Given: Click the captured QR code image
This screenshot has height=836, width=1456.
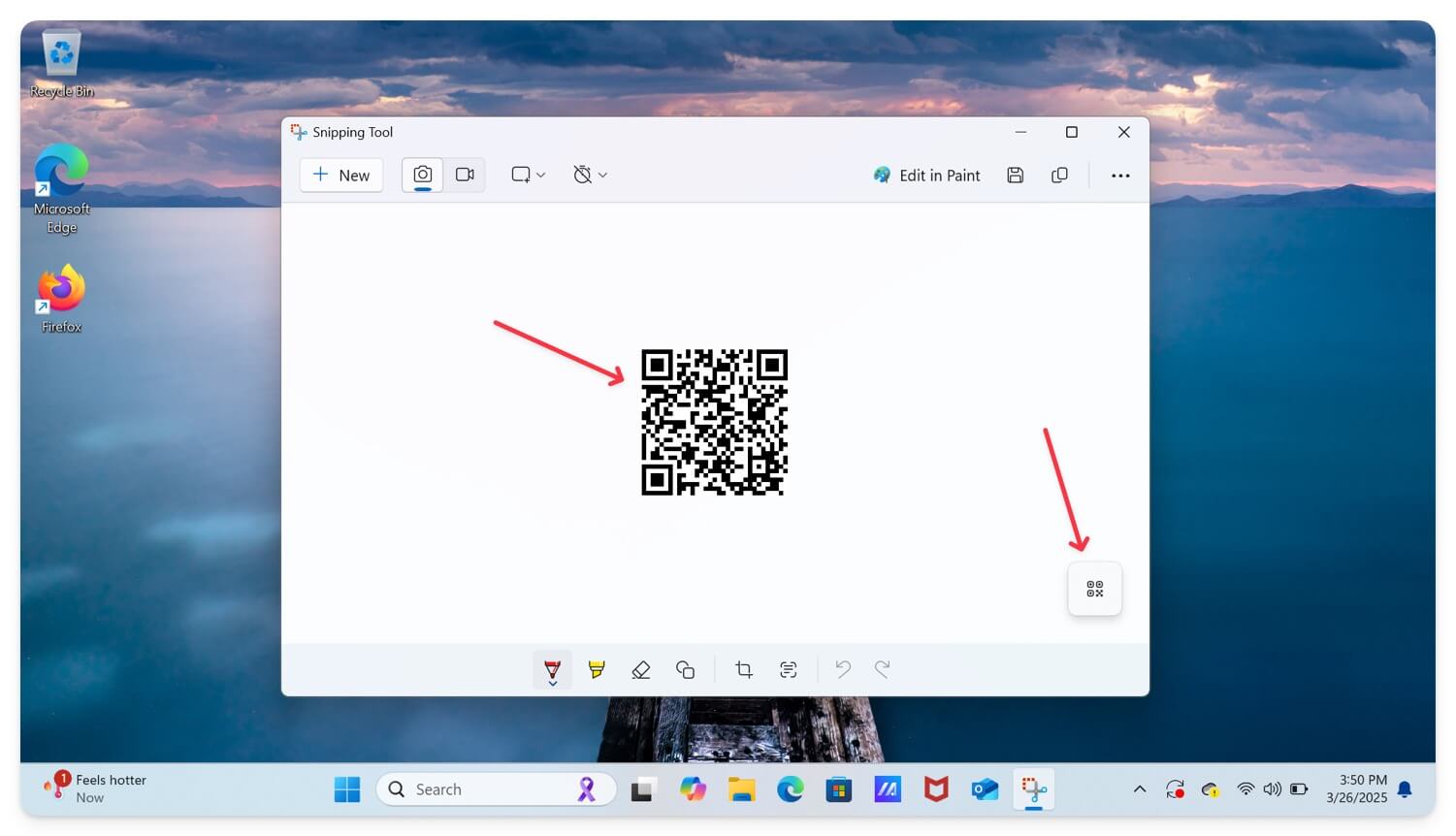Looking at the screenshot, I should 715,423.
